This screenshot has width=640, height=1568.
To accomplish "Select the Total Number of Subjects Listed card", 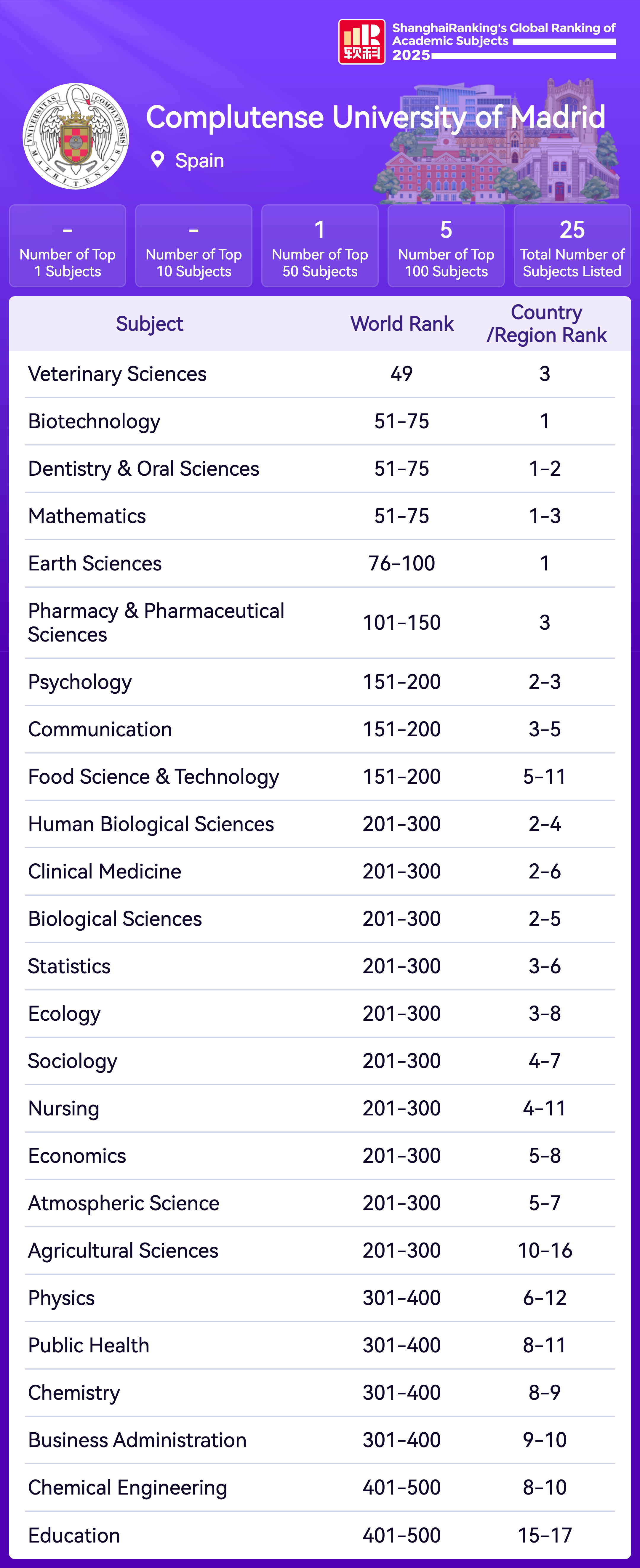I will [x=572, y=246].
